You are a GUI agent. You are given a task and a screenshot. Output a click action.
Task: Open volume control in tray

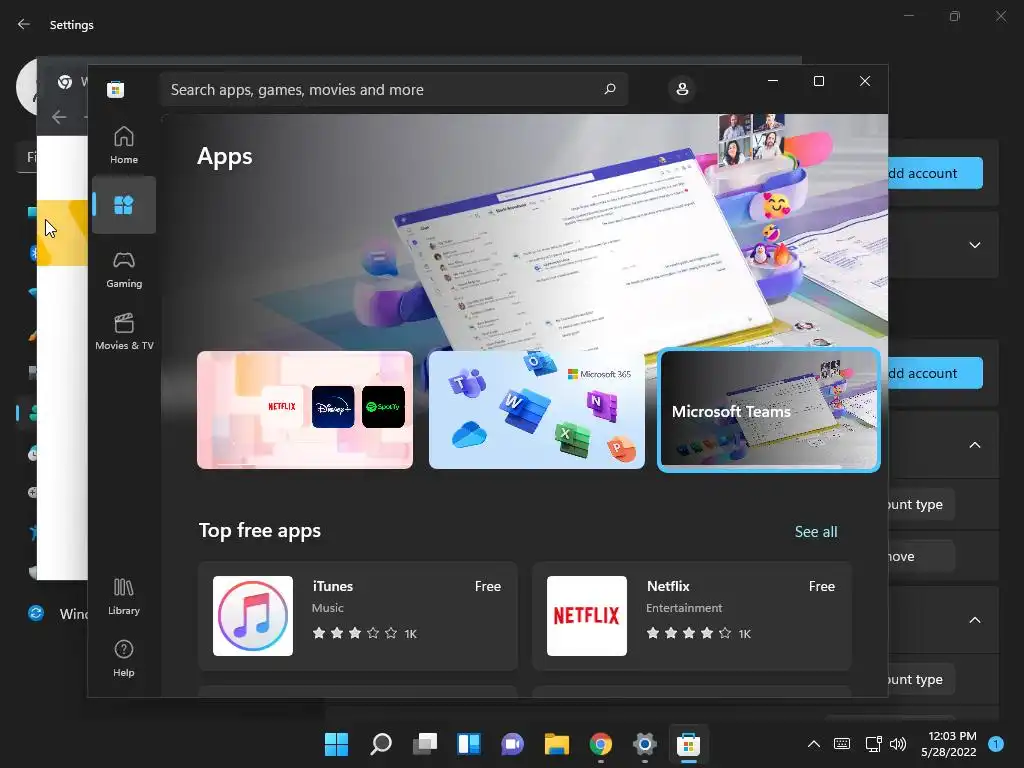click(x=898, y=744)
